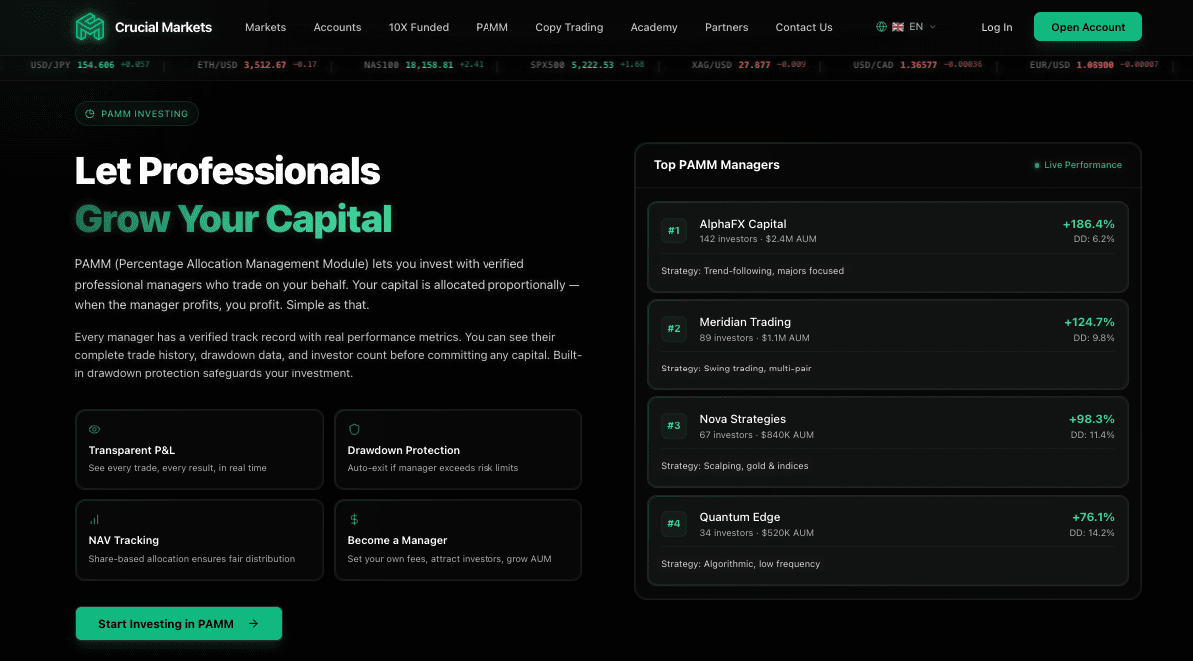The image size is (1193, 661).
Task: Click the eye icon on the Transparent P&L card
Action: pos(94,427)
